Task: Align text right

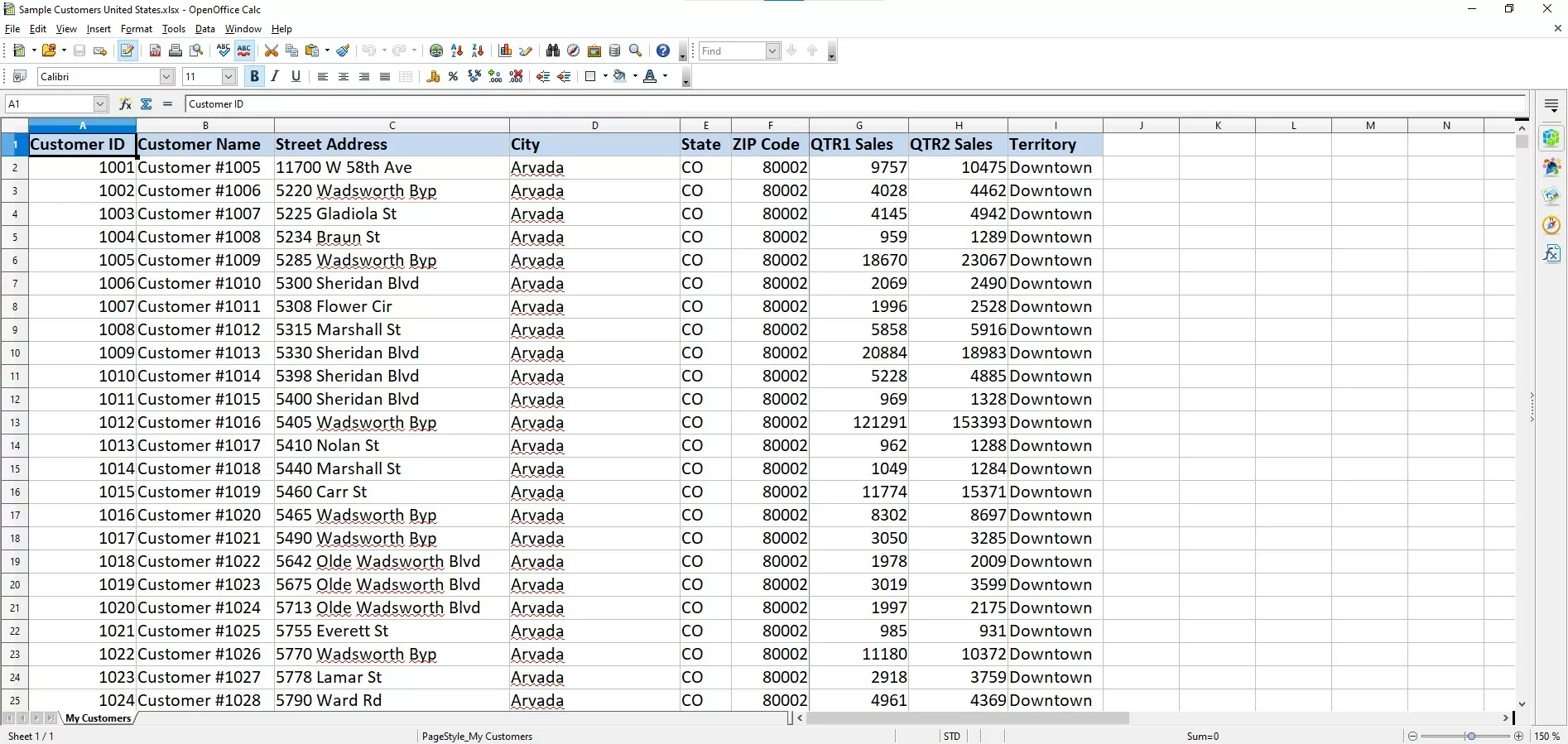Action: [x=364, y=77]
